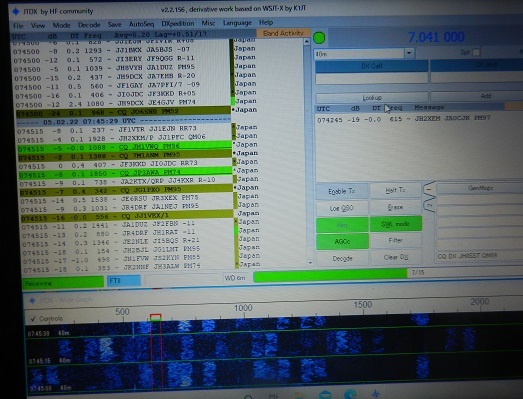
Task: Click the Add button
Action: 486,96
